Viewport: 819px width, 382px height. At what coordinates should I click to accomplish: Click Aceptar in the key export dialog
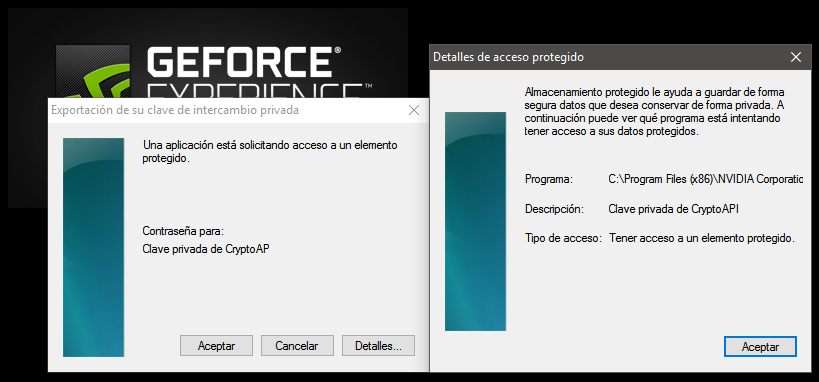(x=216, y=346)
